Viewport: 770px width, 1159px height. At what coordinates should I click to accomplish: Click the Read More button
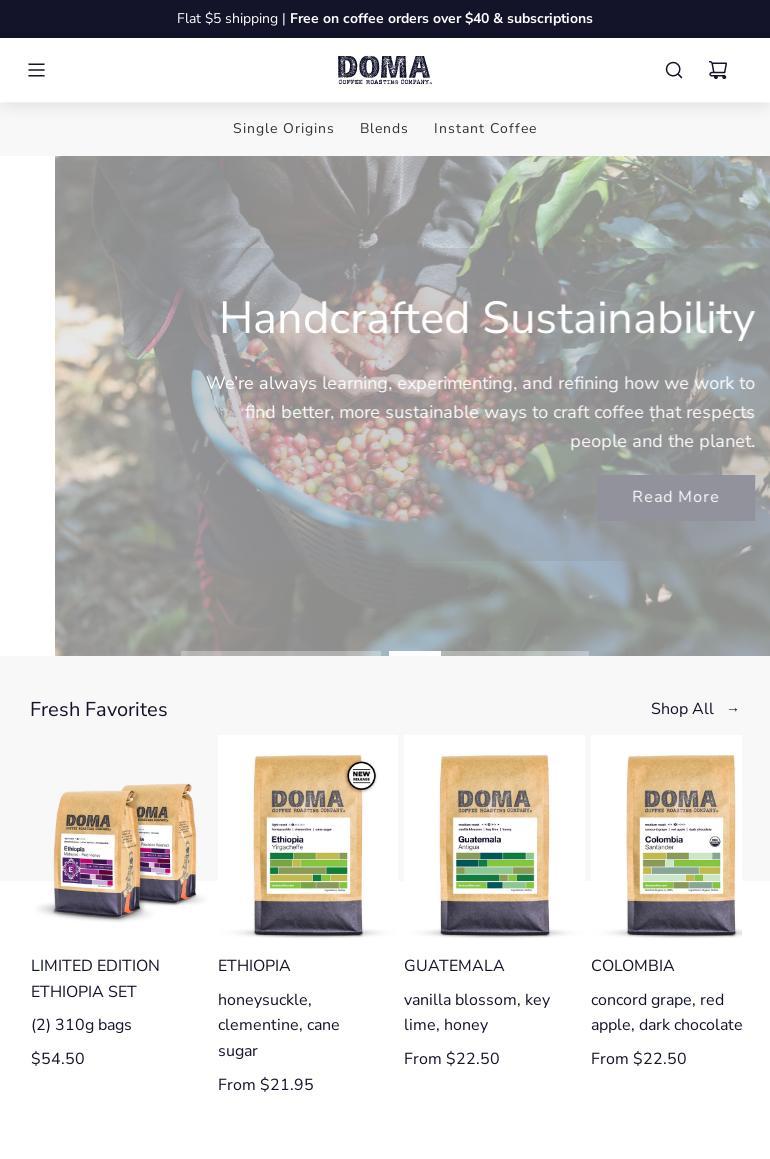click(x=675, y=497)
